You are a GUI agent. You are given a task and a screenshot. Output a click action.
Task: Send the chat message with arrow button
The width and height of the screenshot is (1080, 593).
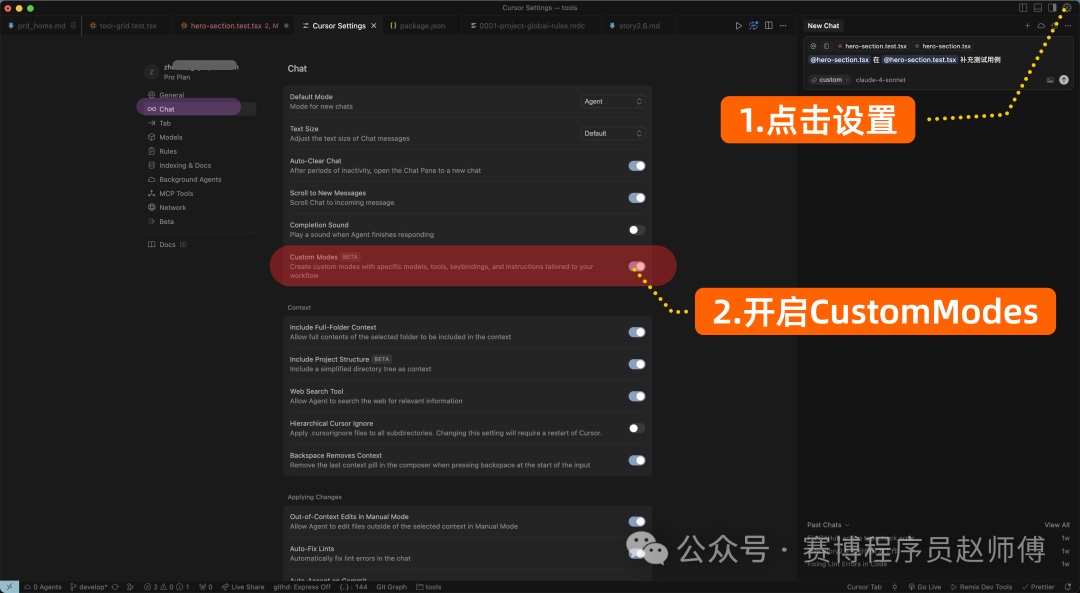1063,80
